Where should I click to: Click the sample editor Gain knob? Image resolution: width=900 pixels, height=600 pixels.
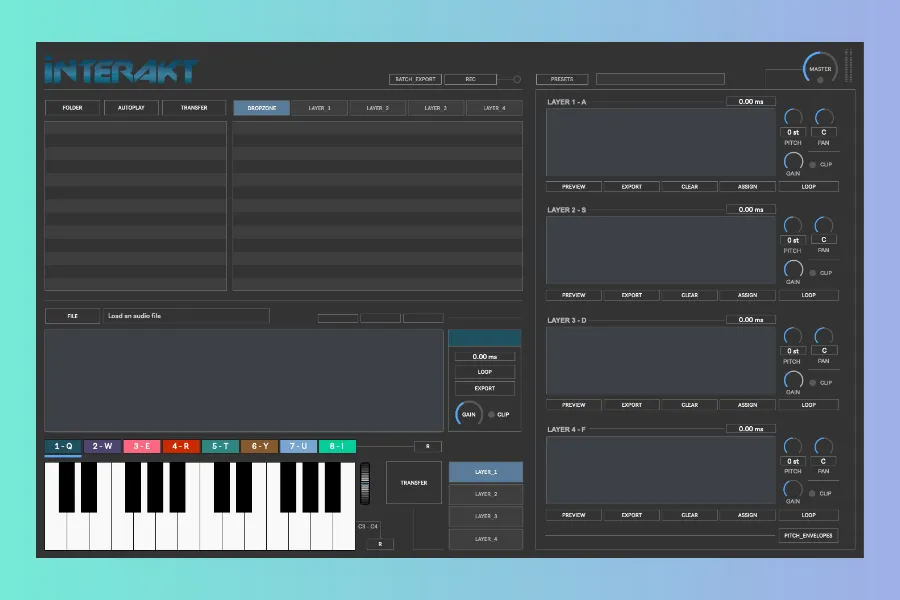[x=468, y=413]
